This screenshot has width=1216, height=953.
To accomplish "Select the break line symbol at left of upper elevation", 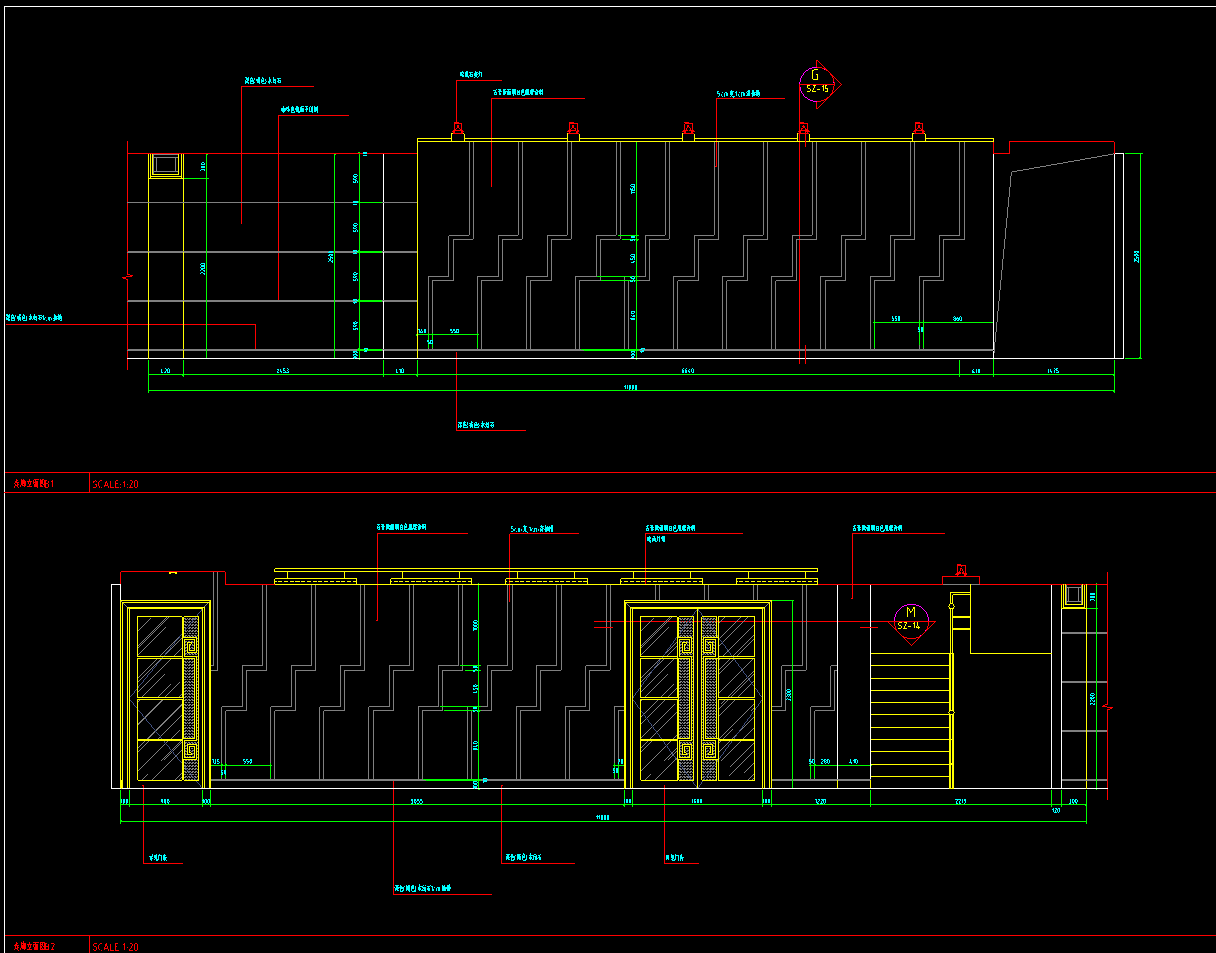I will coord(128,276).
